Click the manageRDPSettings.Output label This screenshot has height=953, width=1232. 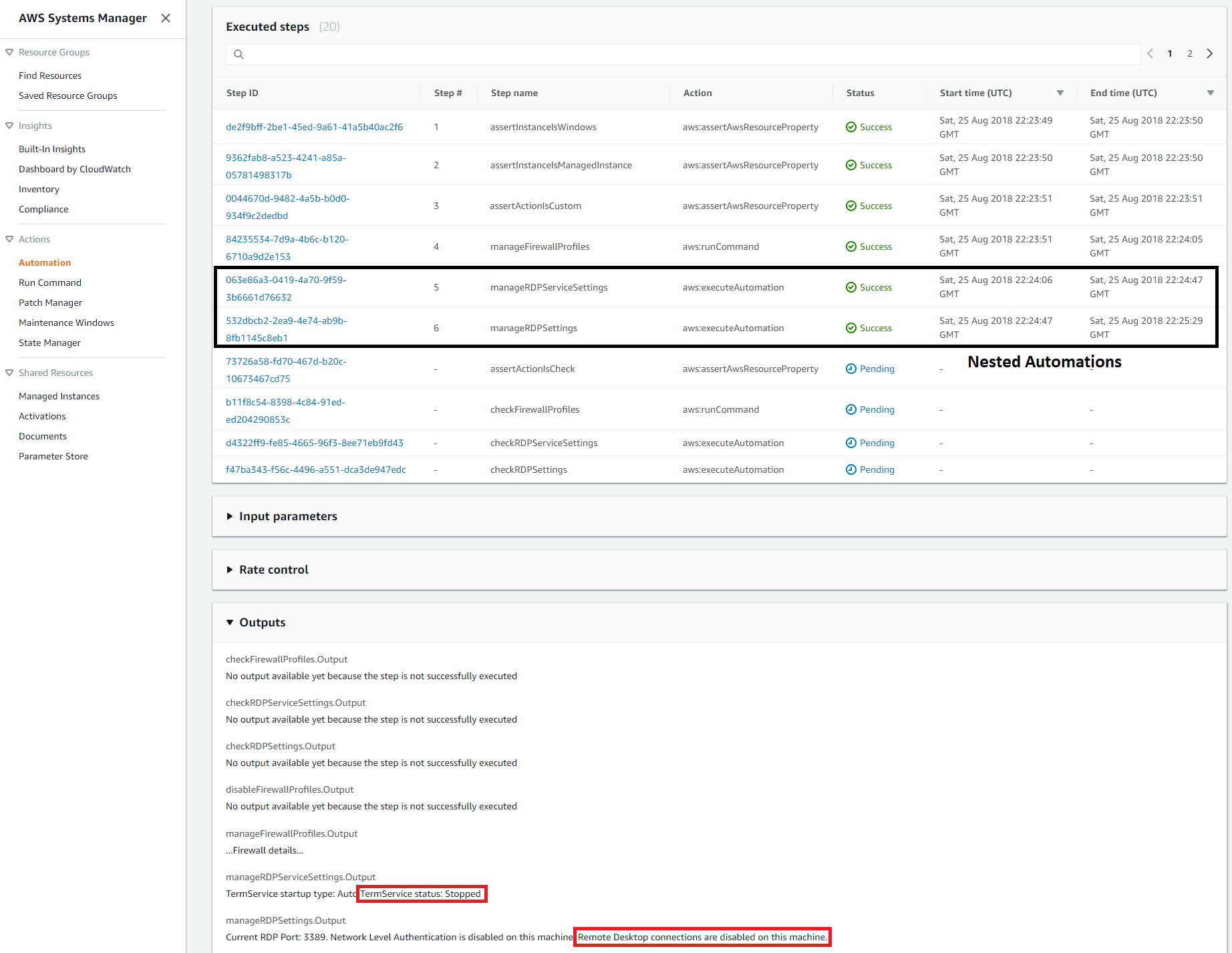pos(286,920)
